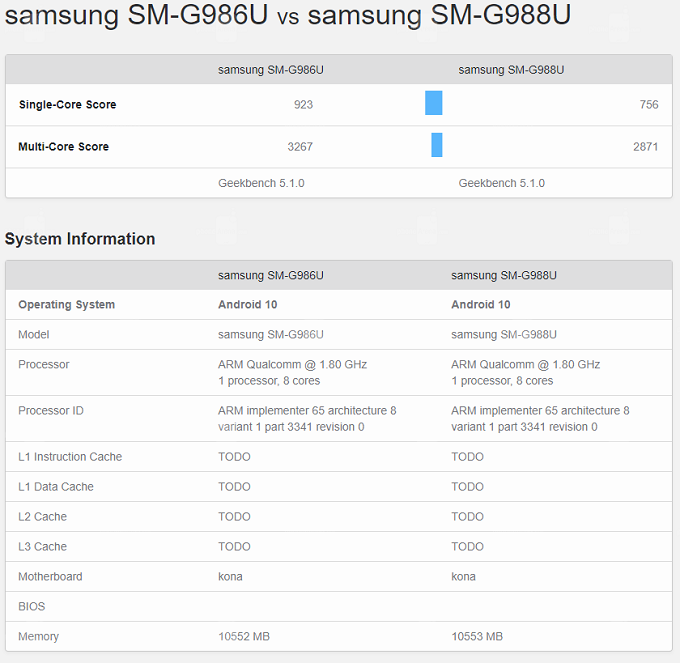
Task: Click Android 10 in the SM-G988U column
Action: coord(481,304)
